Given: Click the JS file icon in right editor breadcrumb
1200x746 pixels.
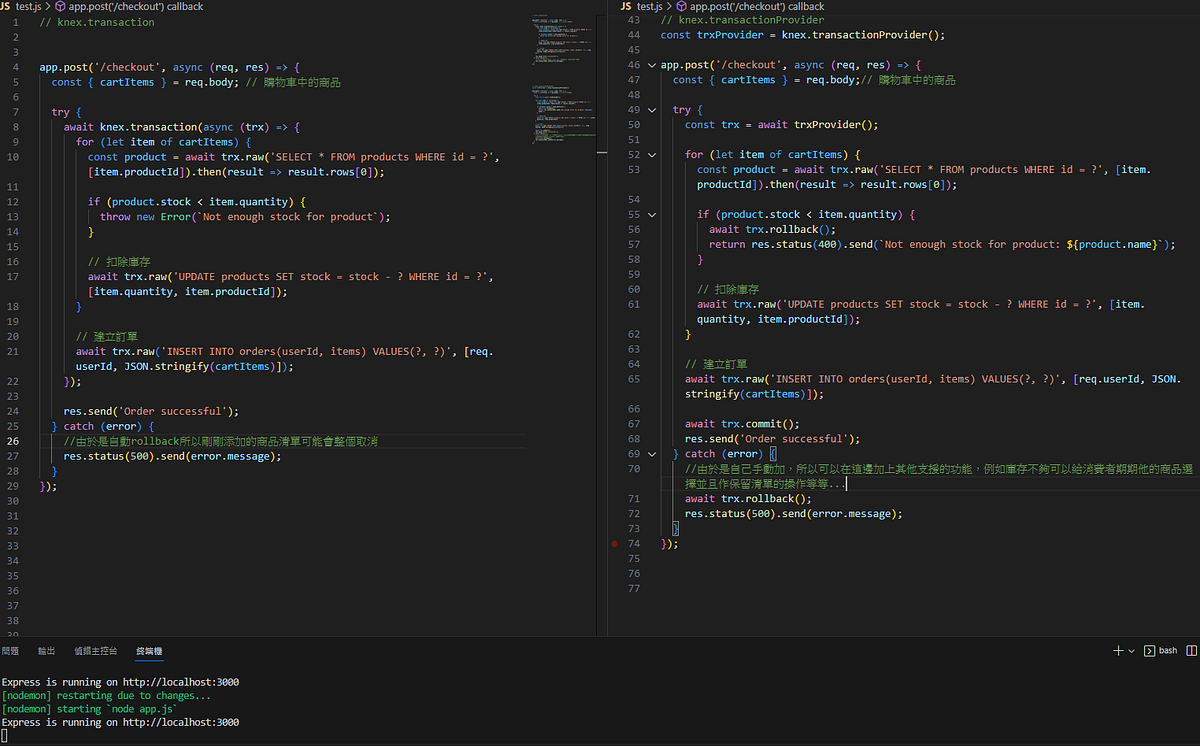Looking at the screenshot, I should (625, 6).
